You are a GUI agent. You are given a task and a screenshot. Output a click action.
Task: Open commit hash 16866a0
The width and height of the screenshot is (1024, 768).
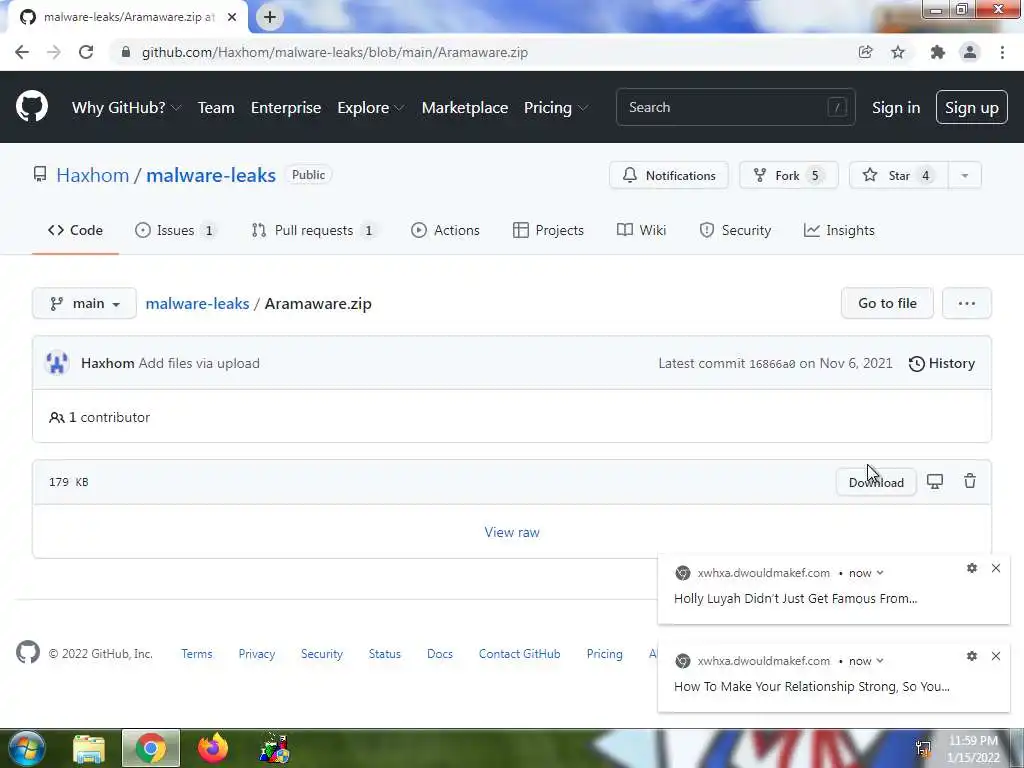click(772, 364)
